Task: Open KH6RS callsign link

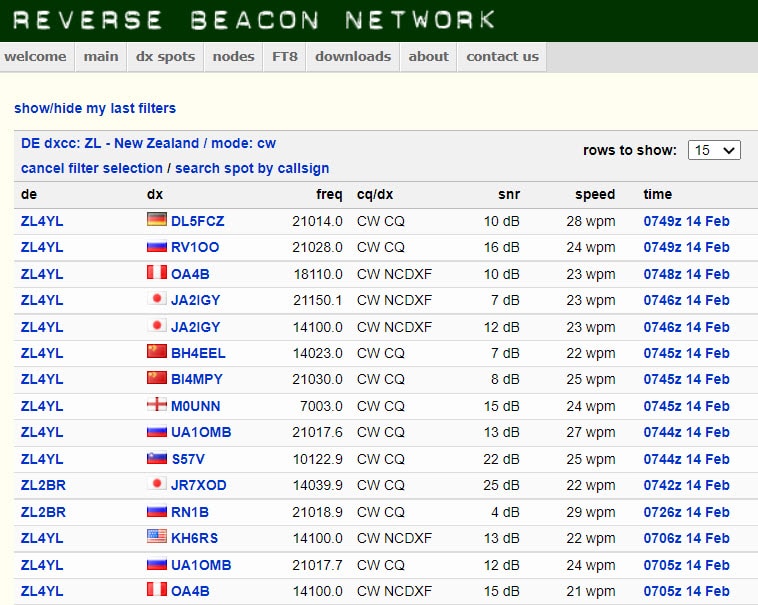Action: click(194, 538)
